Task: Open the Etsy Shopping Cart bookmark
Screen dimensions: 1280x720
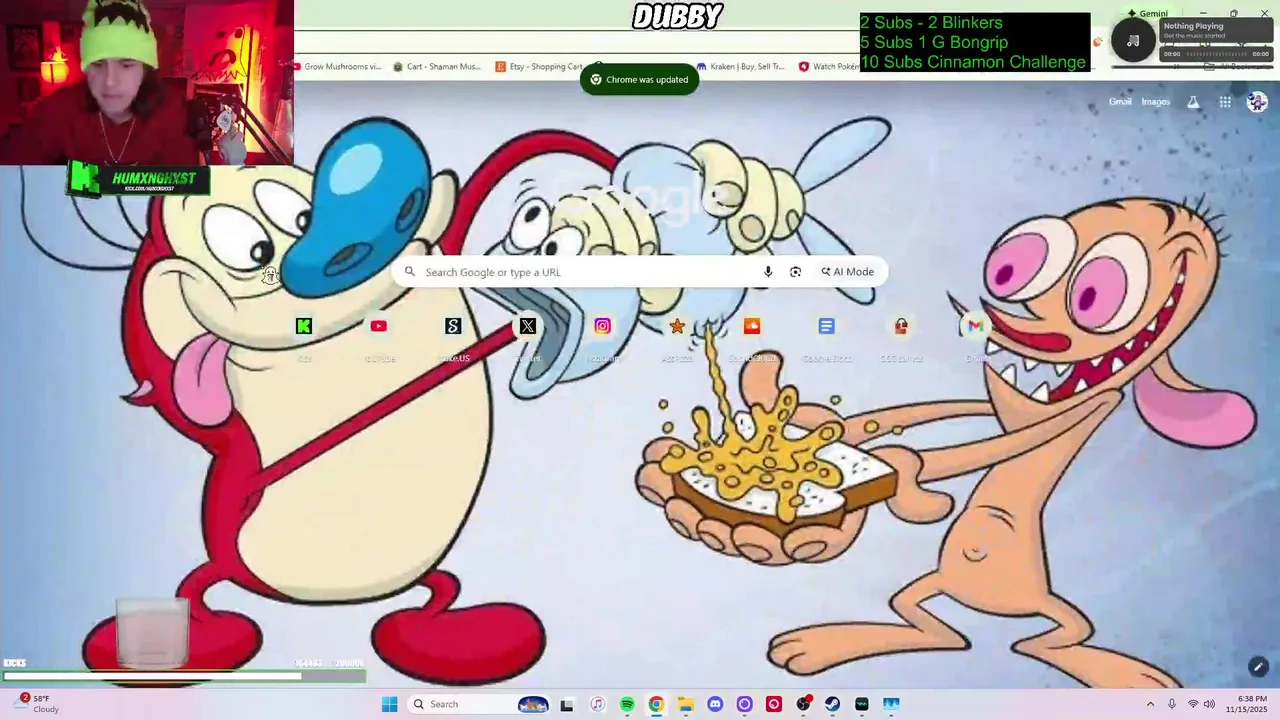Action: point(539,67)
